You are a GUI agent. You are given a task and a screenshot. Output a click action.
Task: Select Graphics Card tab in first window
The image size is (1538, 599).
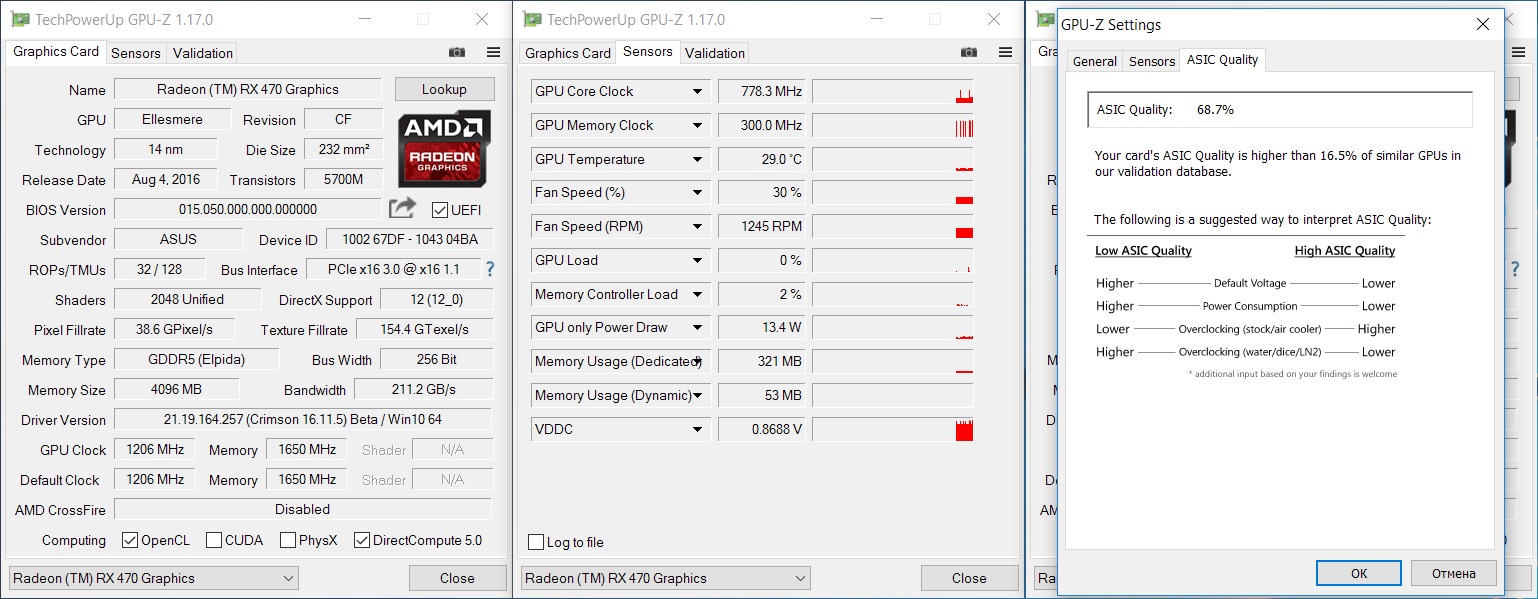pyautogui.click(x=56, y=52)
